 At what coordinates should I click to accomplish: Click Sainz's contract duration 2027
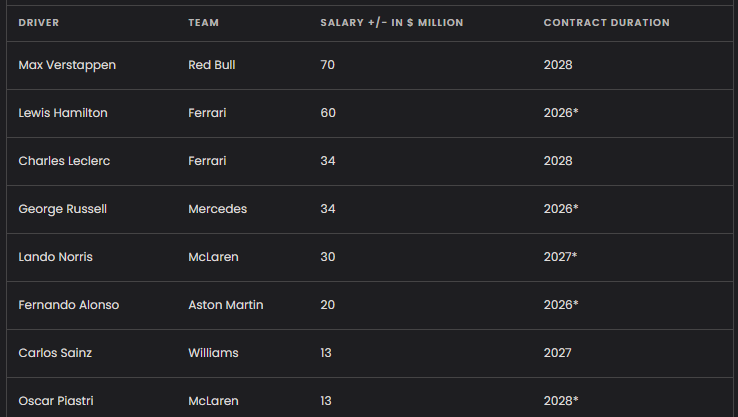pyautogui.click(x=558, y=353)
